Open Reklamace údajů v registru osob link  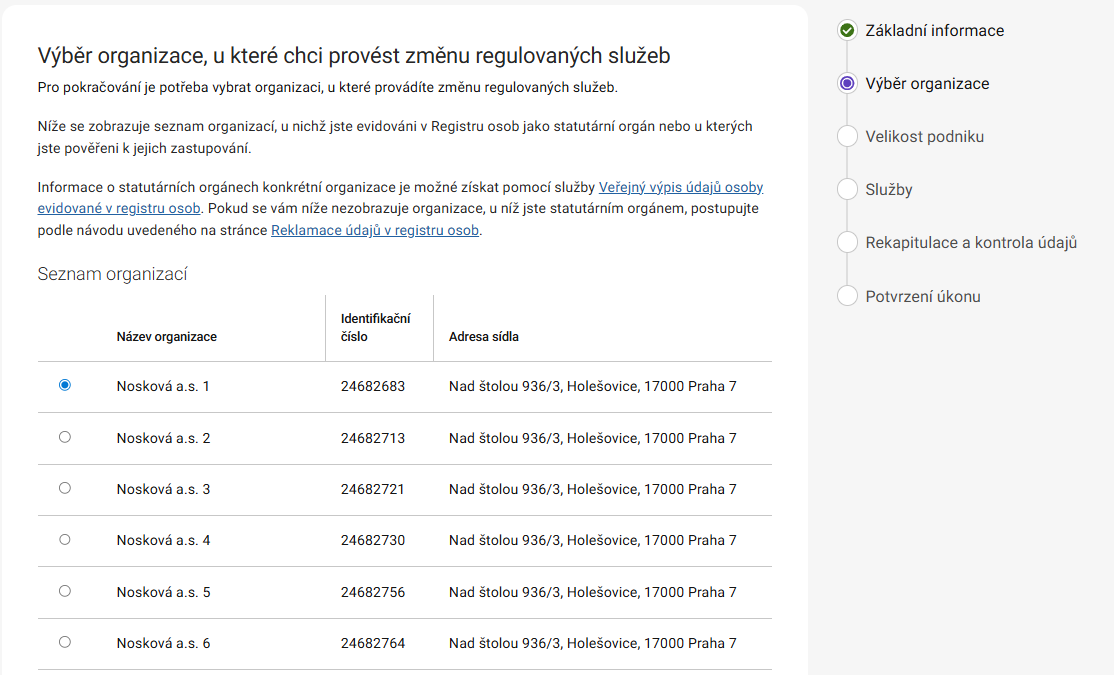click(375, 230)
